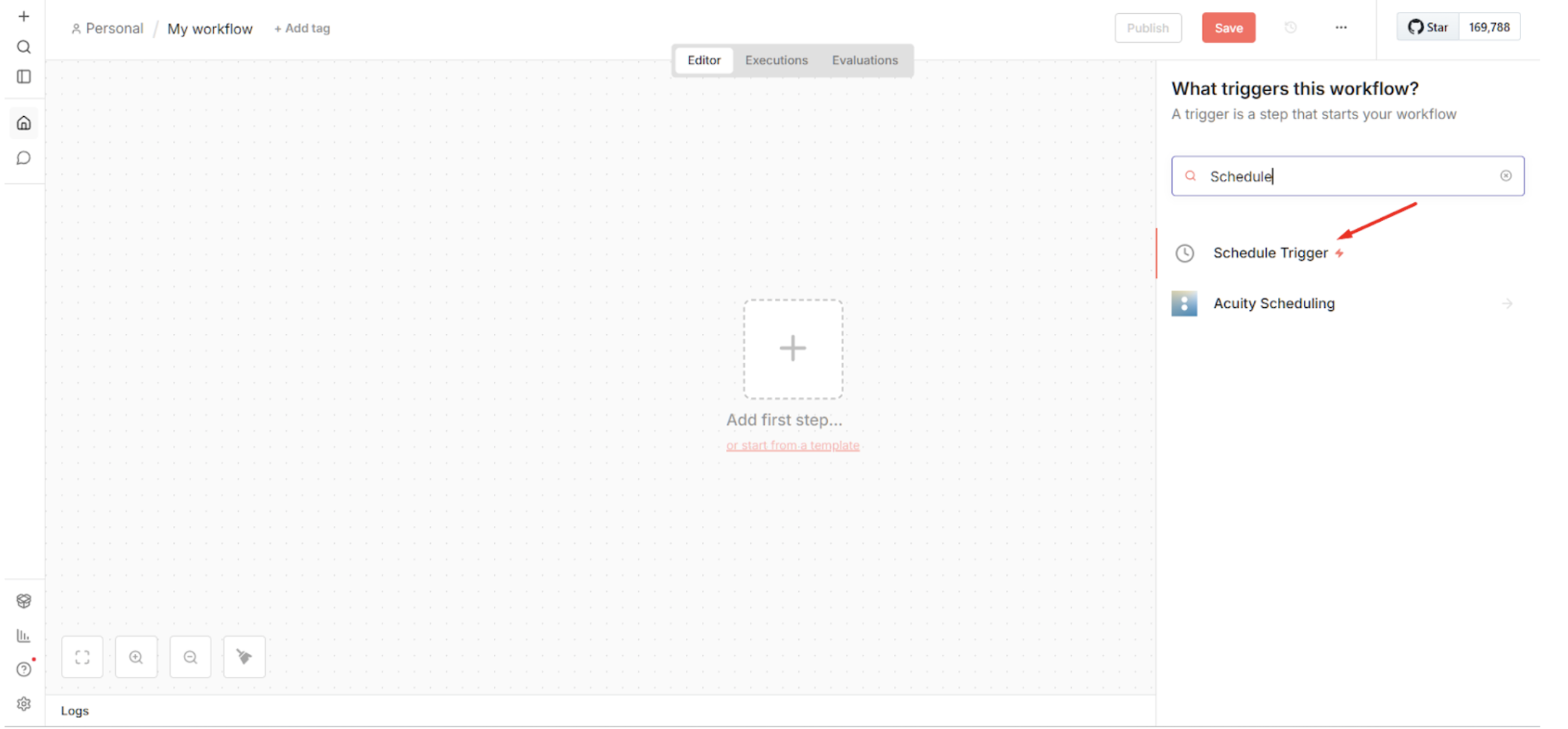Image resolution: width=1568 pixels, height=729 pixels.
Task: Open the settings gear icon
Action: (x=24, y=704)
